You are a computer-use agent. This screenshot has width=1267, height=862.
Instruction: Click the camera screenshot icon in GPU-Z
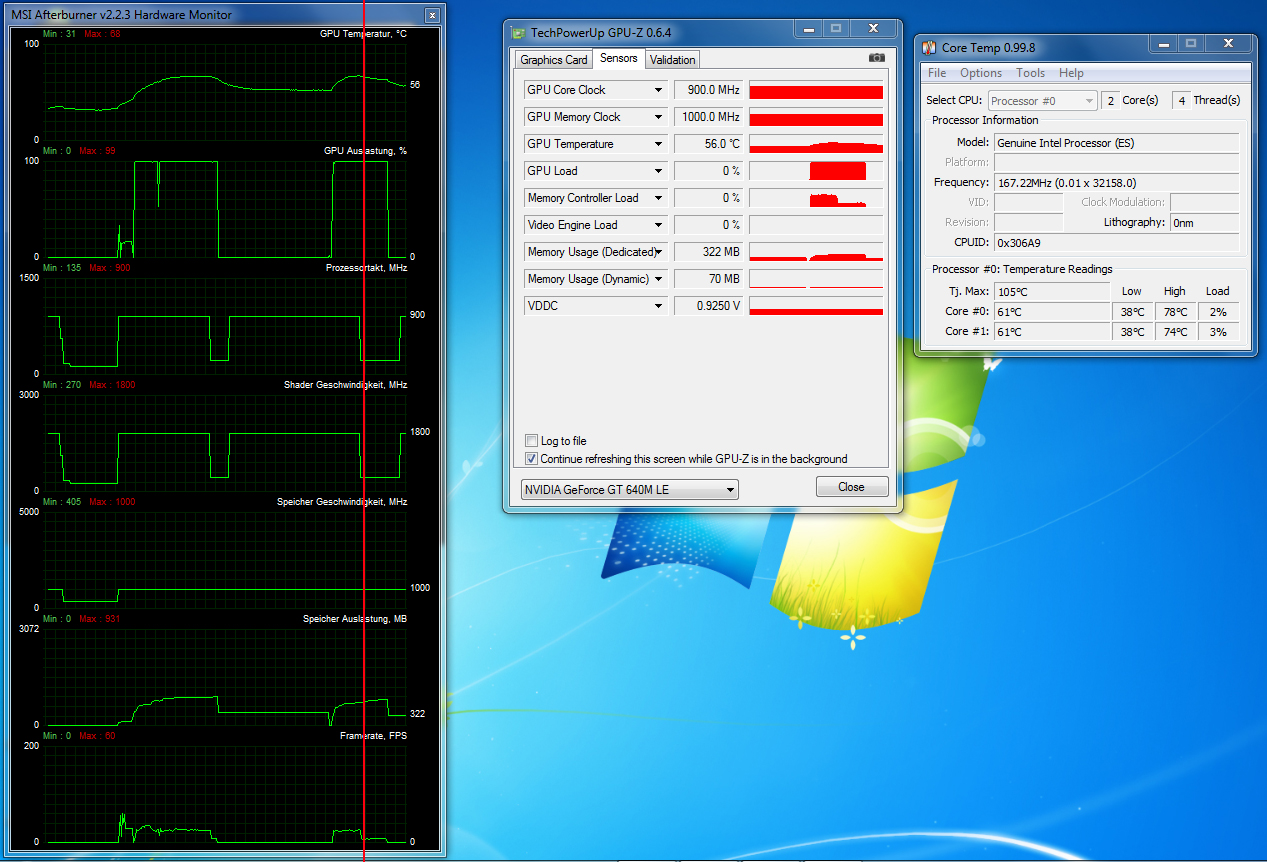click(877, 59)
